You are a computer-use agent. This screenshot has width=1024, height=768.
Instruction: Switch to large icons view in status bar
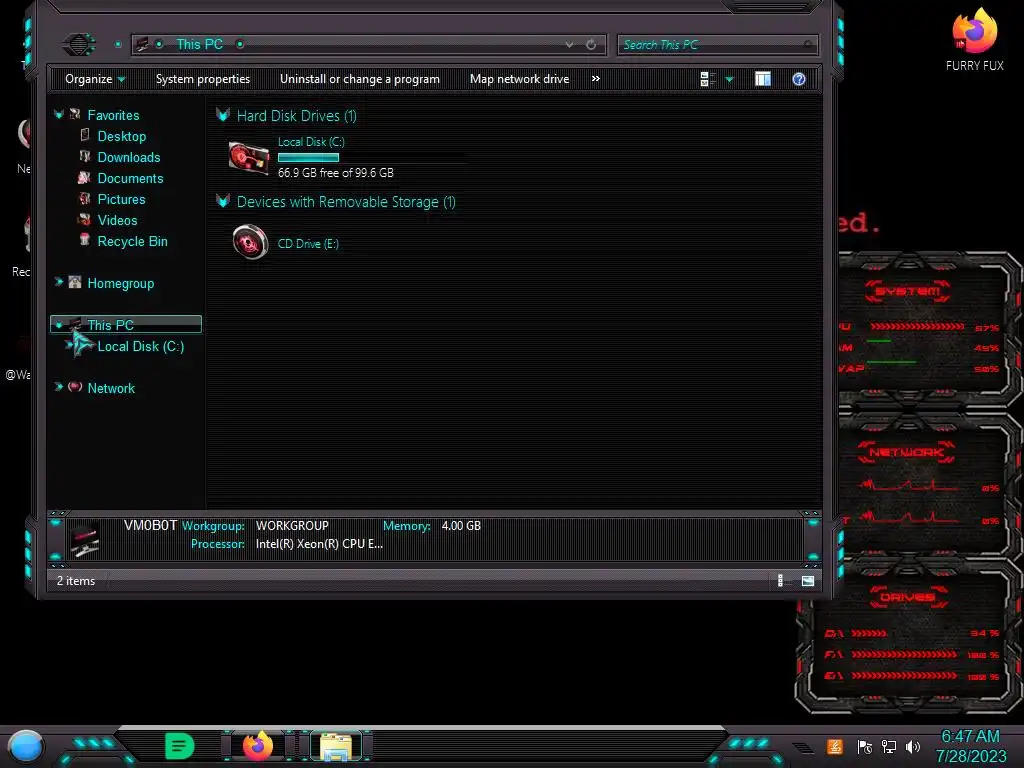pos(808,581)
